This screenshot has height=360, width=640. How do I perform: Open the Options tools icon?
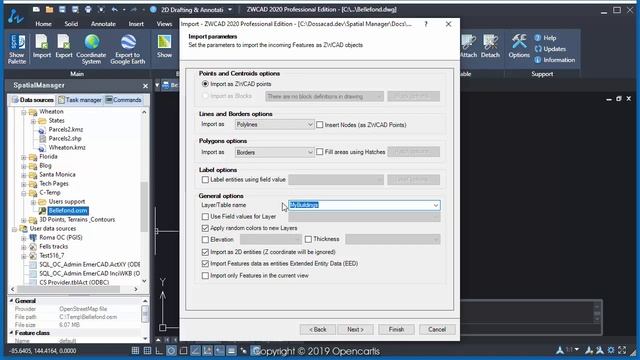point(519,46)
